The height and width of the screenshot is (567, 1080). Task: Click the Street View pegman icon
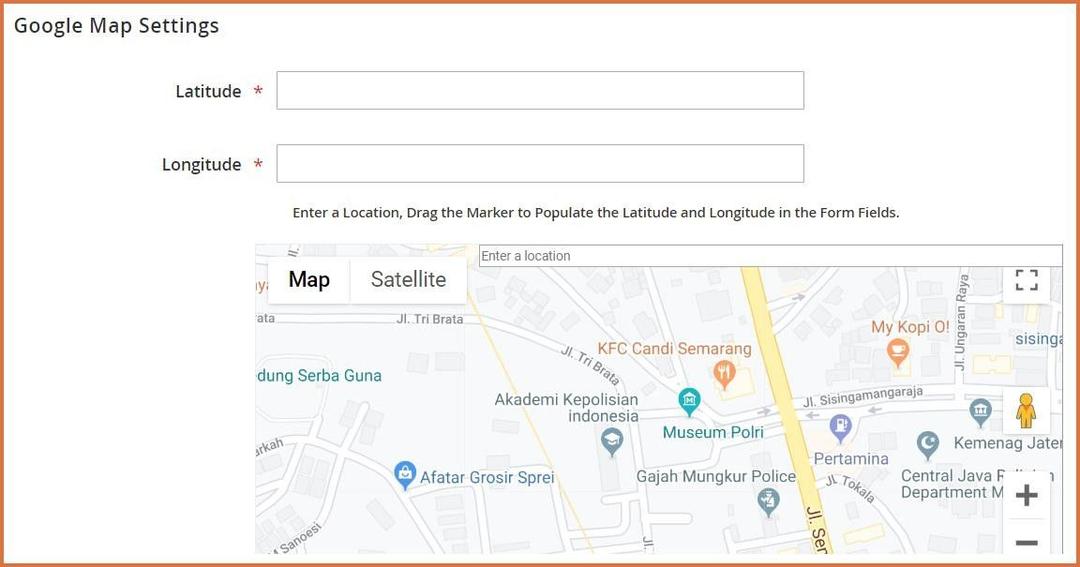pos(1026,411)
